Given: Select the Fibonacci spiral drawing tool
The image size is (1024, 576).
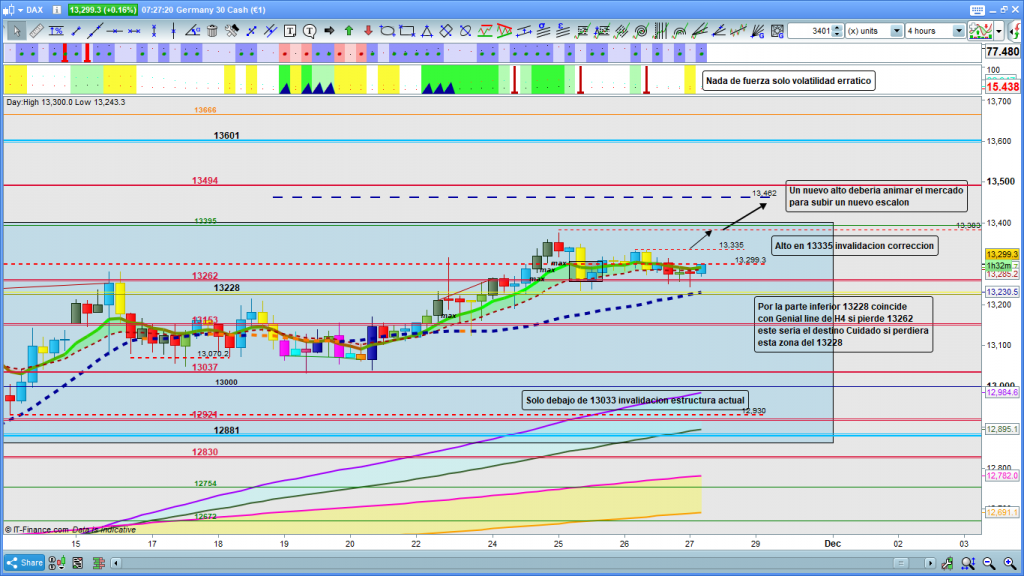Looking at the screenshot, I should [x=640, y=31].
